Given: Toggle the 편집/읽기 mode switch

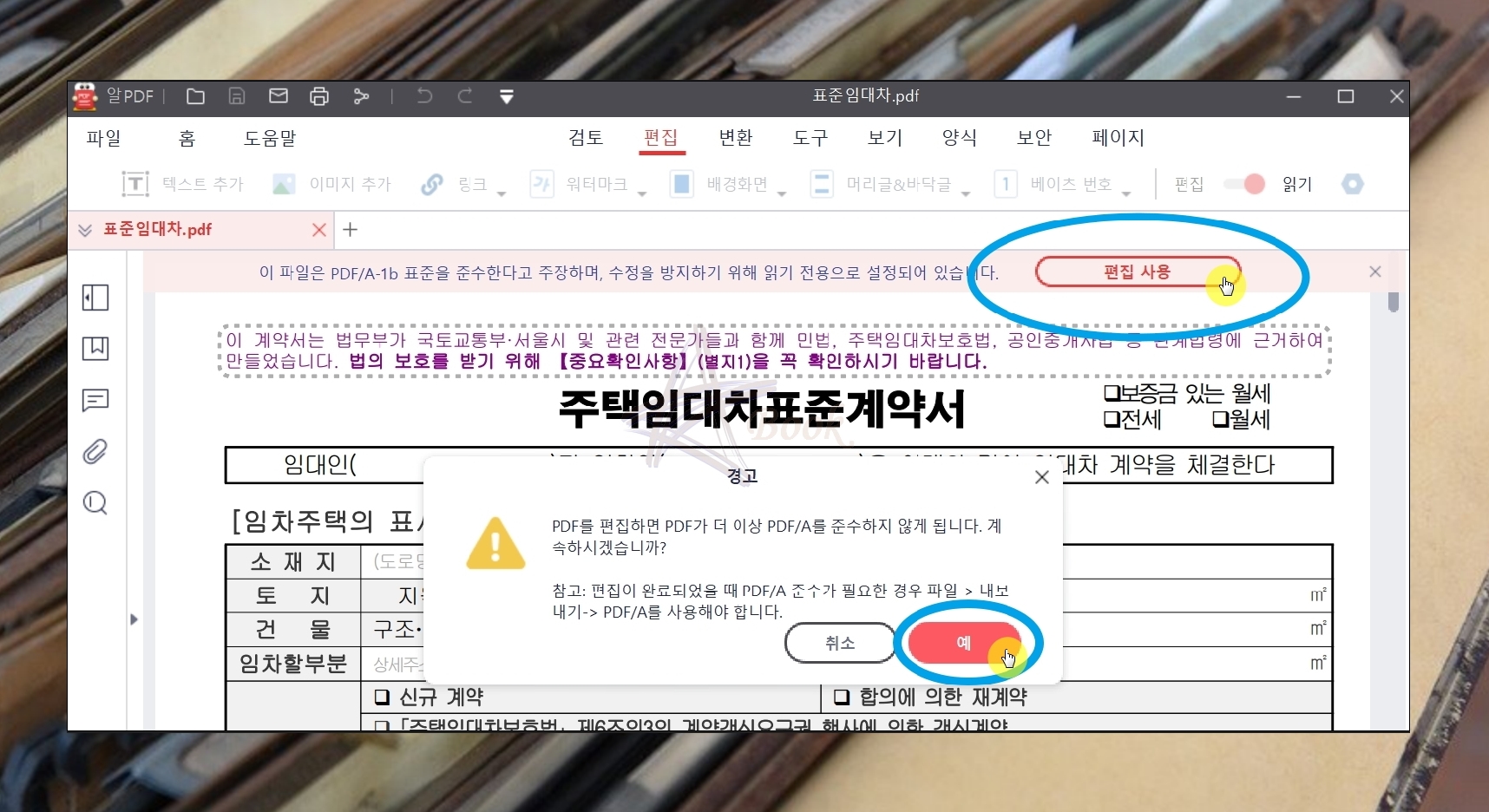Looking at the screenshot, I should 1244,184.
